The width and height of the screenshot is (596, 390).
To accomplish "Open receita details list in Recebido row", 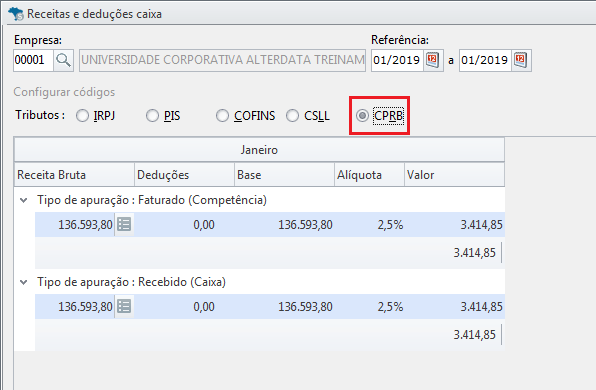I will pyautogui.click(x=124, y=306).
